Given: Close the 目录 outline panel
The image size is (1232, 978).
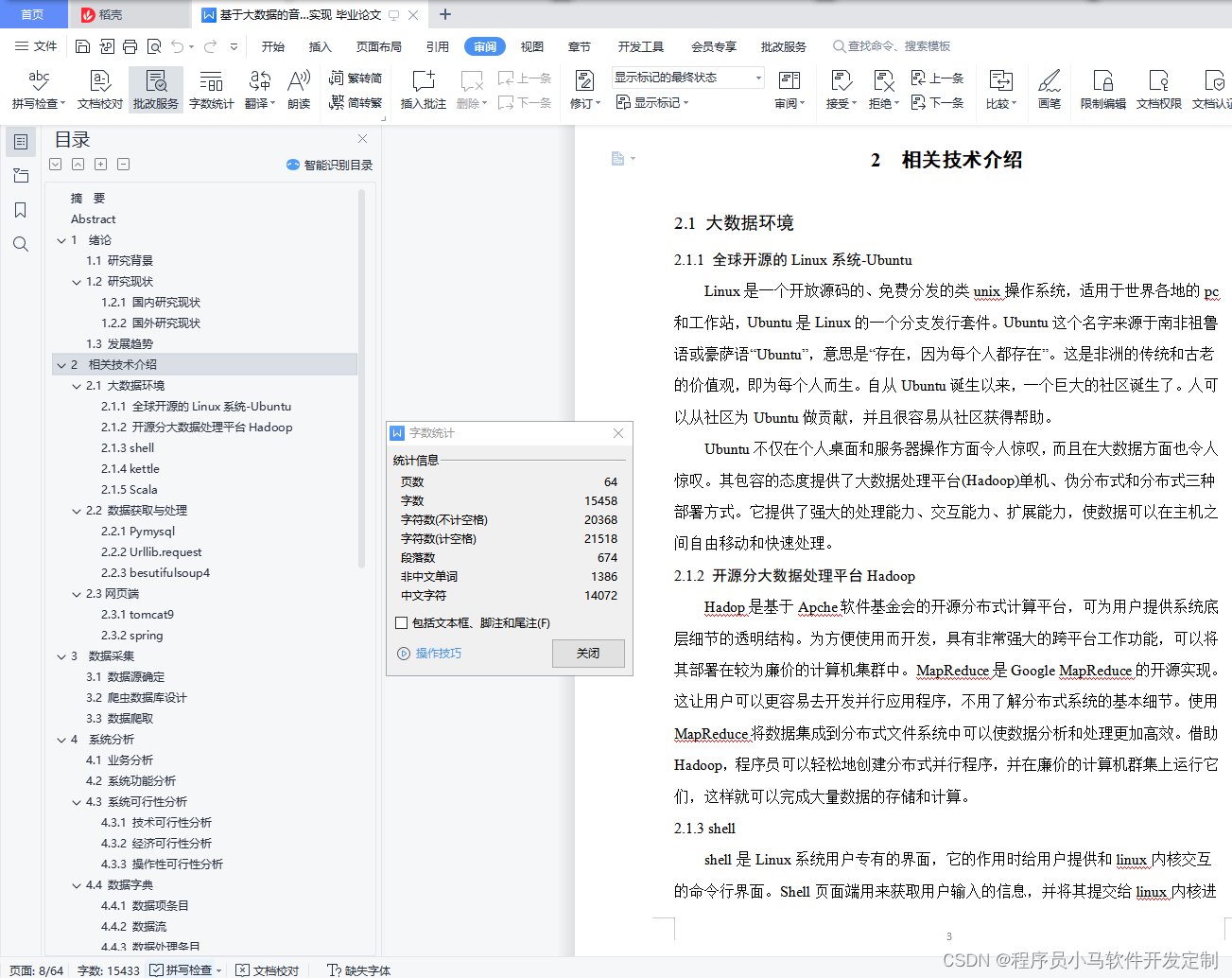Looking at the screenshot, I should tap(362, 139).
